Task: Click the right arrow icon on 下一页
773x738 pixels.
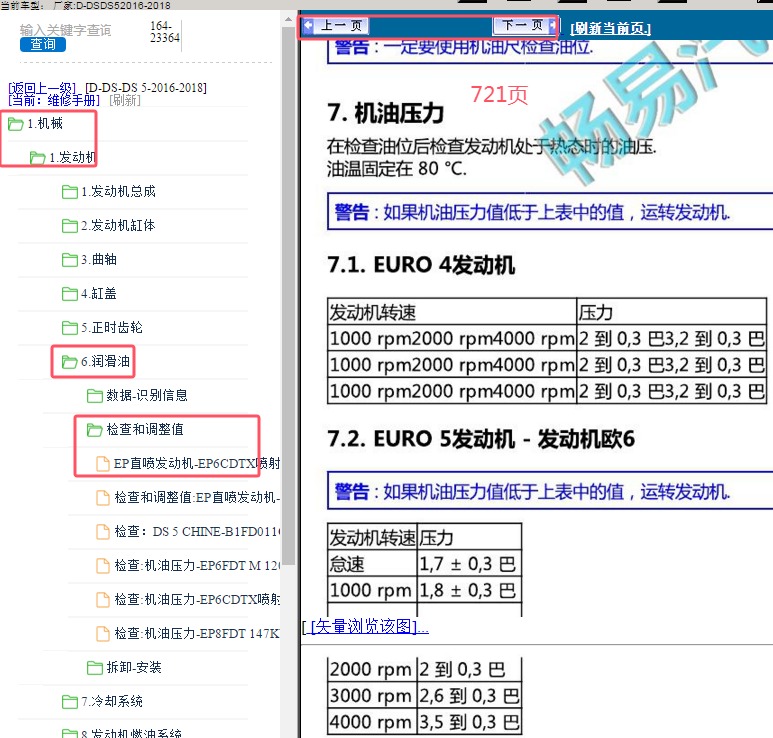Action: click(x=551, y=25)
